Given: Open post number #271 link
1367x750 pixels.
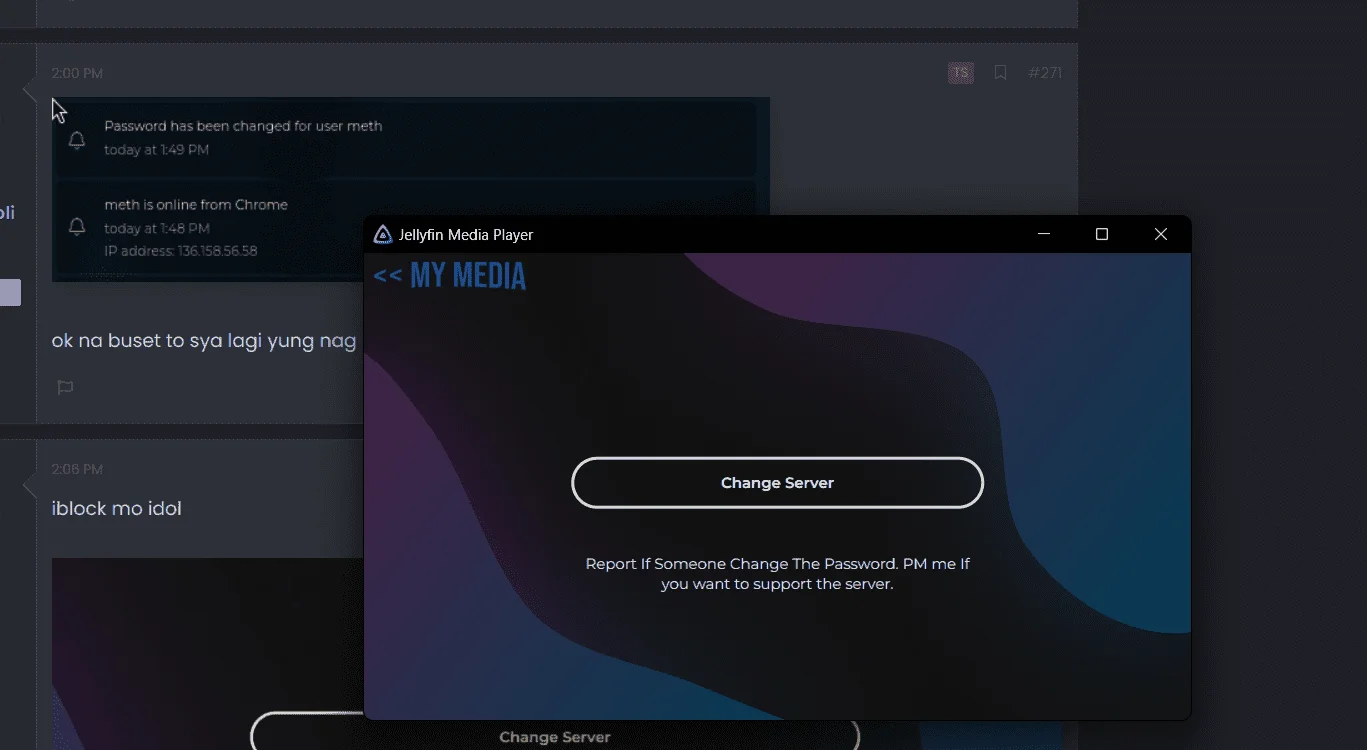Looking at the screenshot, I should point(1045,73).
